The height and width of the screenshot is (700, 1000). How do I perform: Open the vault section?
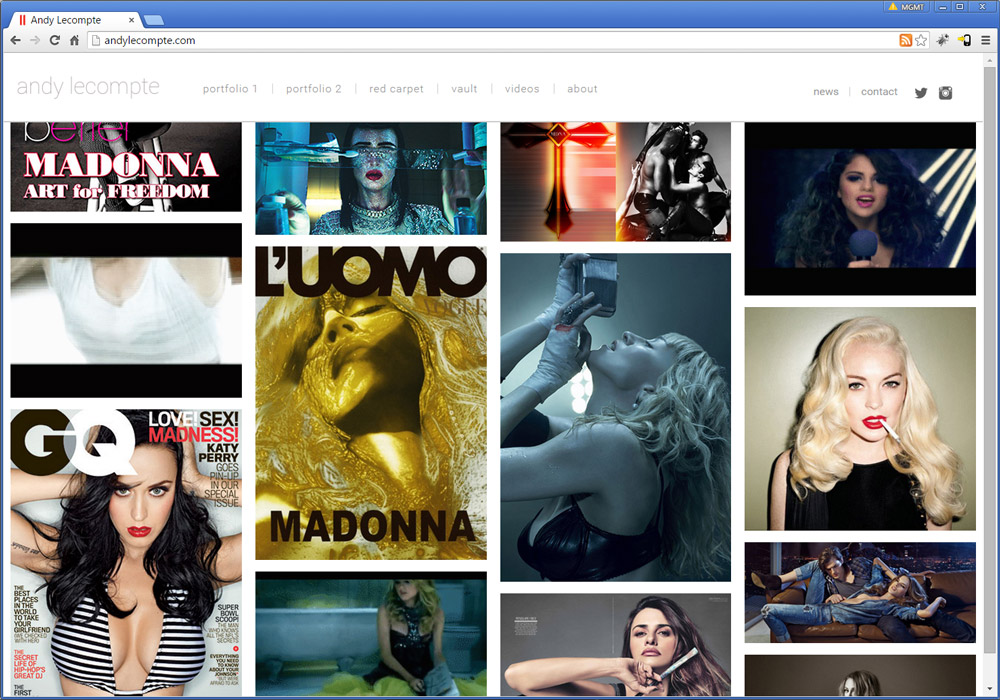click(x=464, y=89)
